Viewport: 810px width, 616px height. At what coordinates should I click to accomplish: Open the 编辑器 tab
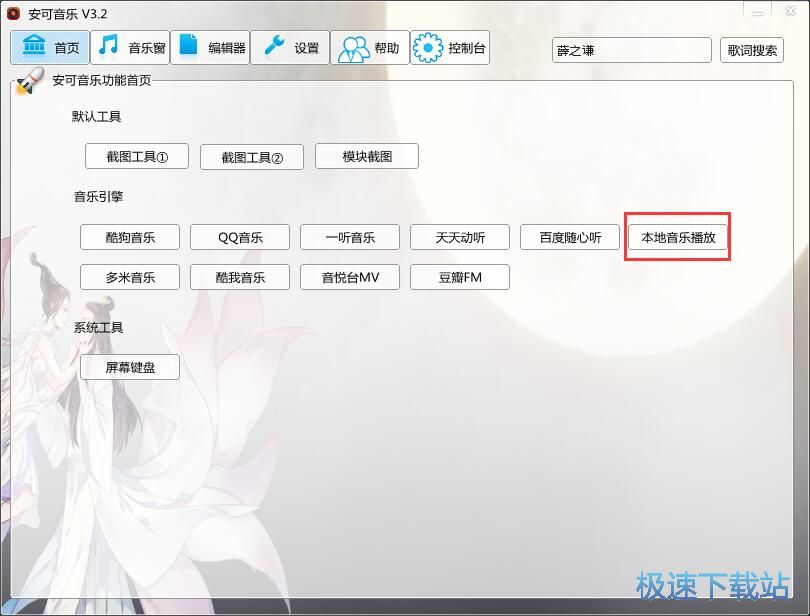tap(210, 48)
